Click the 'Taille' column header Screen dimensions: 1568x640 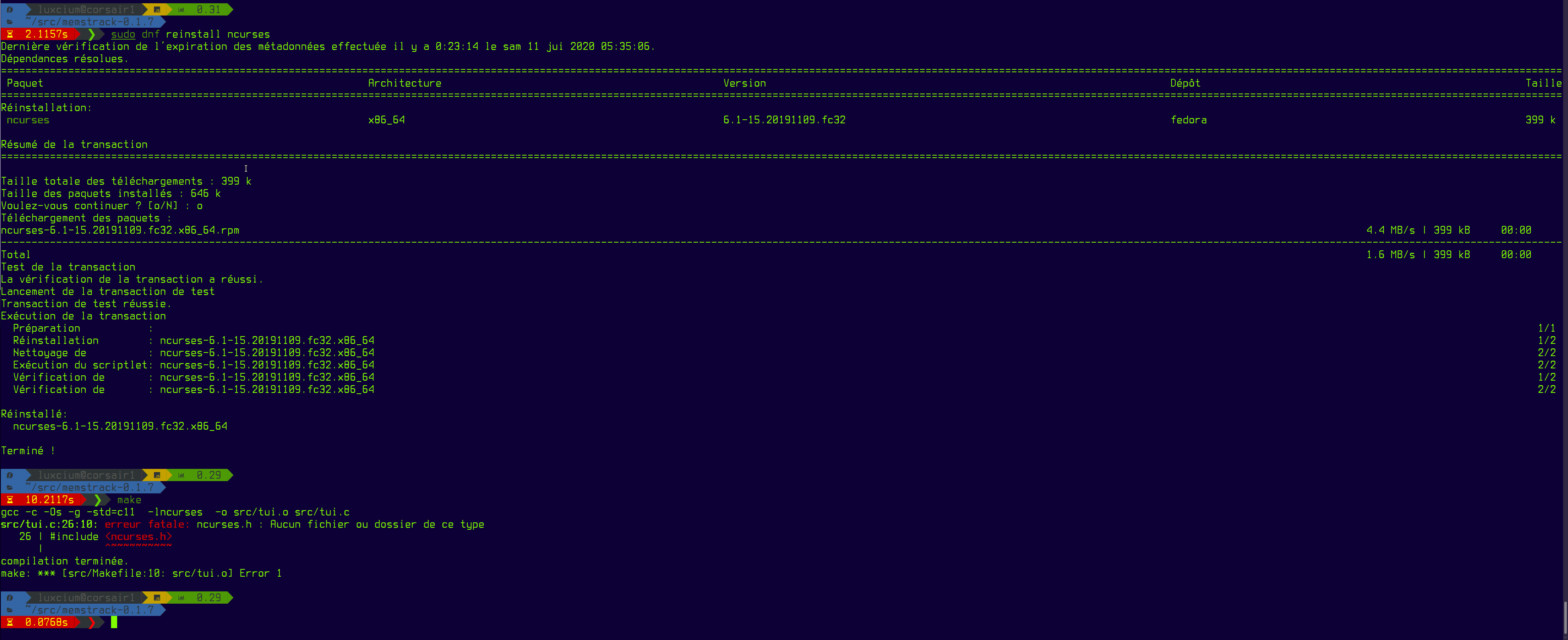(1544, 83)
